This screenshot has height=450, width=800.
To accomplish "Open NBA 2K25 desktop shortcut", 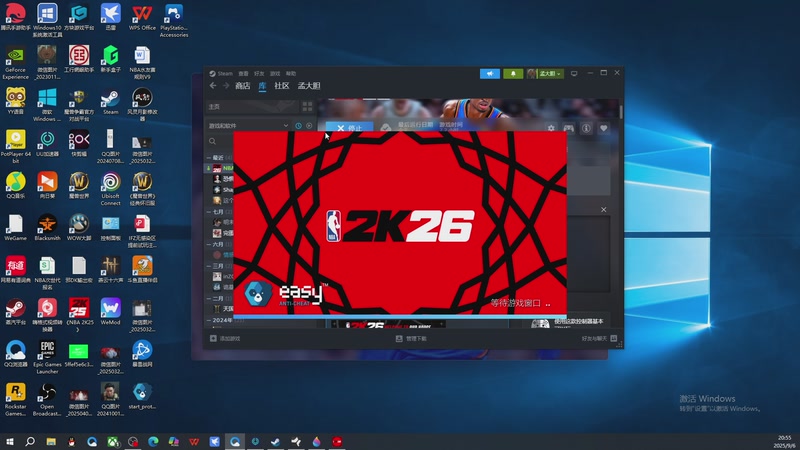I will pyautogui.click(x=79, y=315).
